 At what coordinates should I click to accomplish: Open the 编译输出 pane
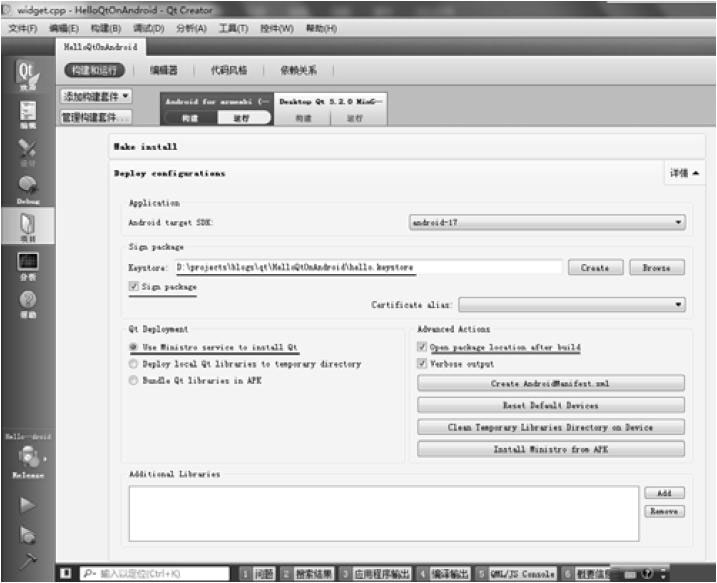tap(443, 573)
